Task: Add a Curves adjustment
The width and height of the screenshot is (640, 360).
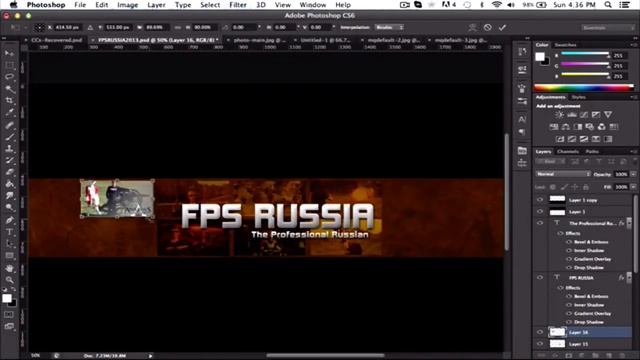Action: point(584,115)
